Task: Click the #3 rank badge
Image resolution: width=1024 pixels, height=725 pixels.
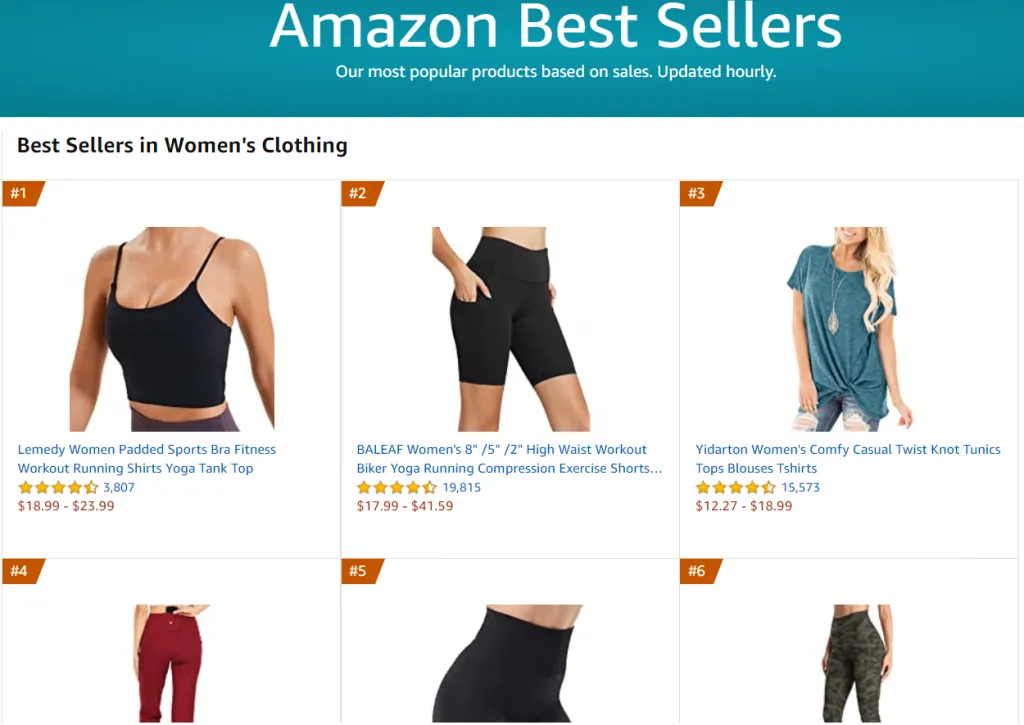Action: click(x=701, y=193)
